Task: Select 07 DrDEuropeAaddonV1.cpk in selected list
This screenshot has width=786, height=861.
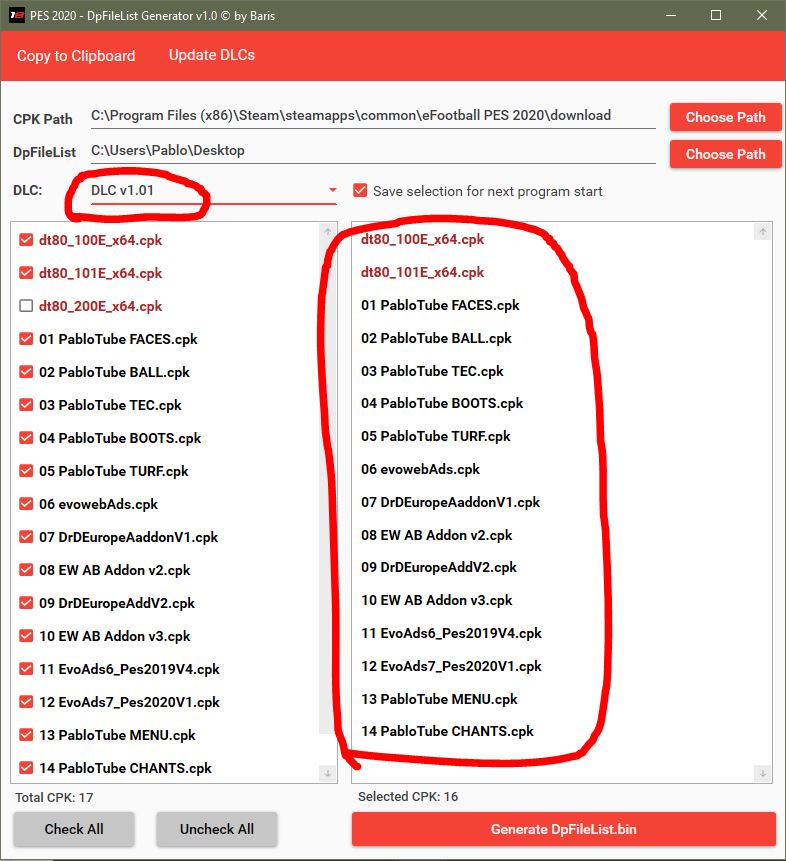Action: [450, 502]
